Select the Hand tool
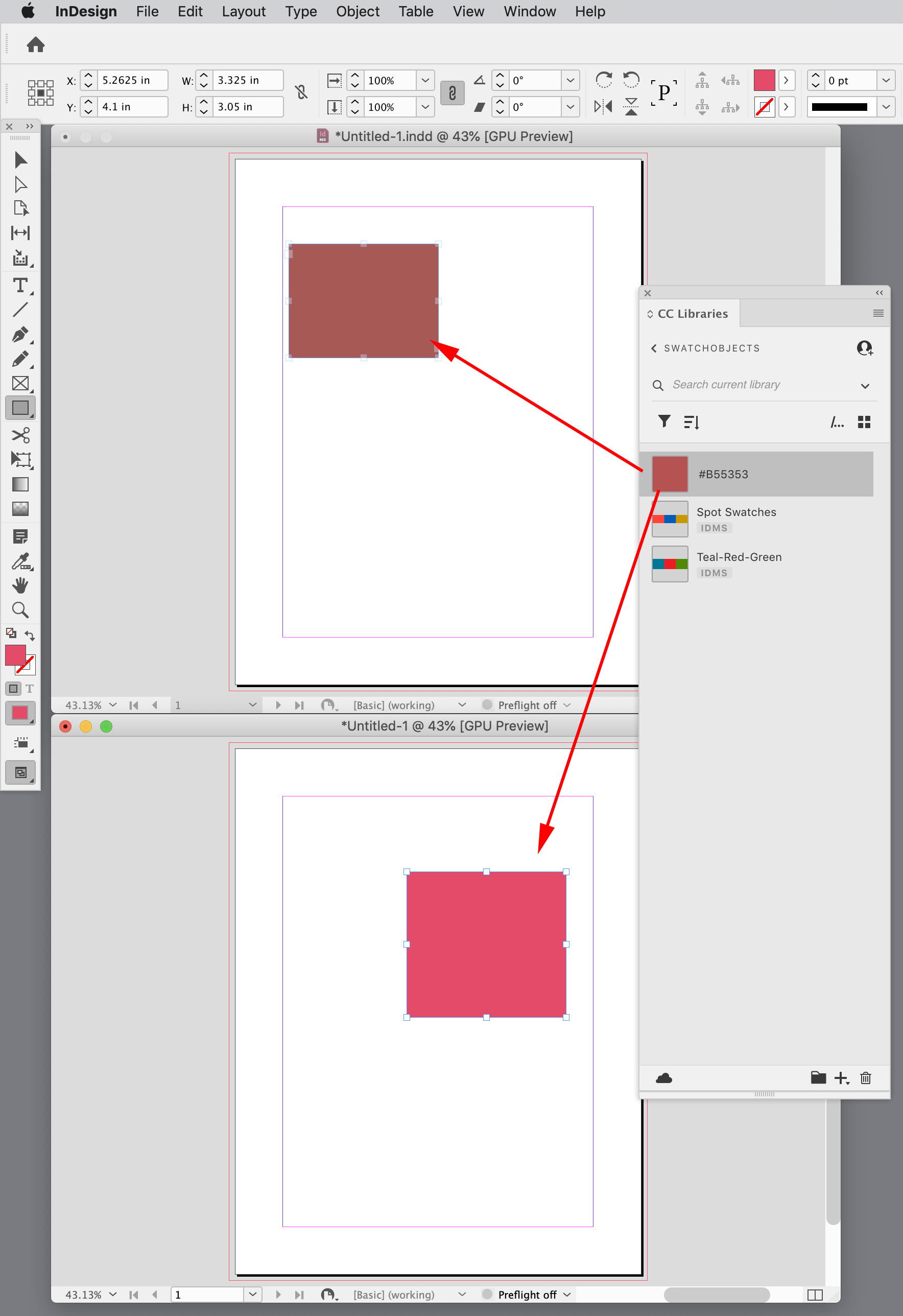 point(20,585)
